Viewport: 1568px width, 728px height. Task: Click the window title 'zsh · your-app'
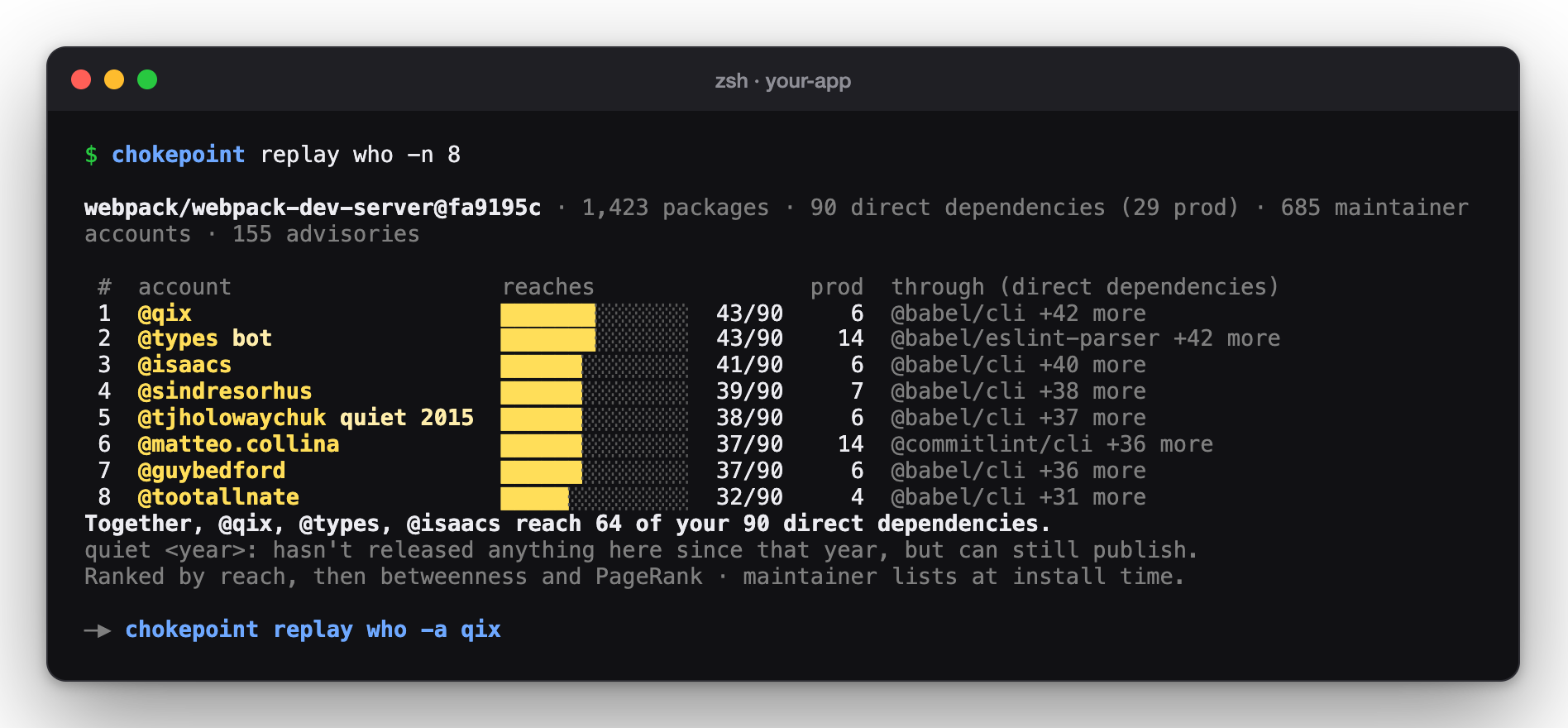782,81
